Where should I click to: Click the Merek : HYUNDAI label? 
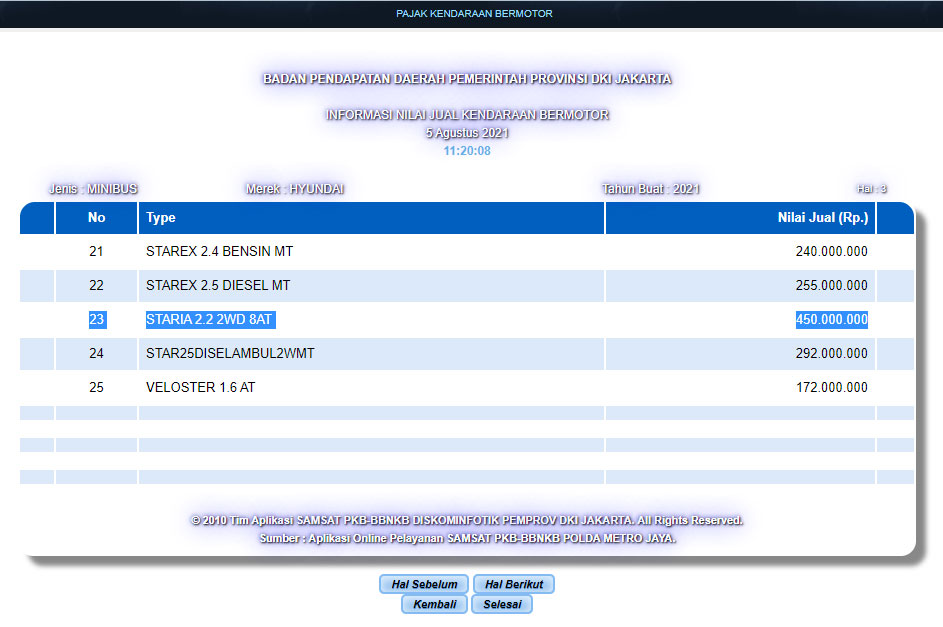click(x=295, y=189)
